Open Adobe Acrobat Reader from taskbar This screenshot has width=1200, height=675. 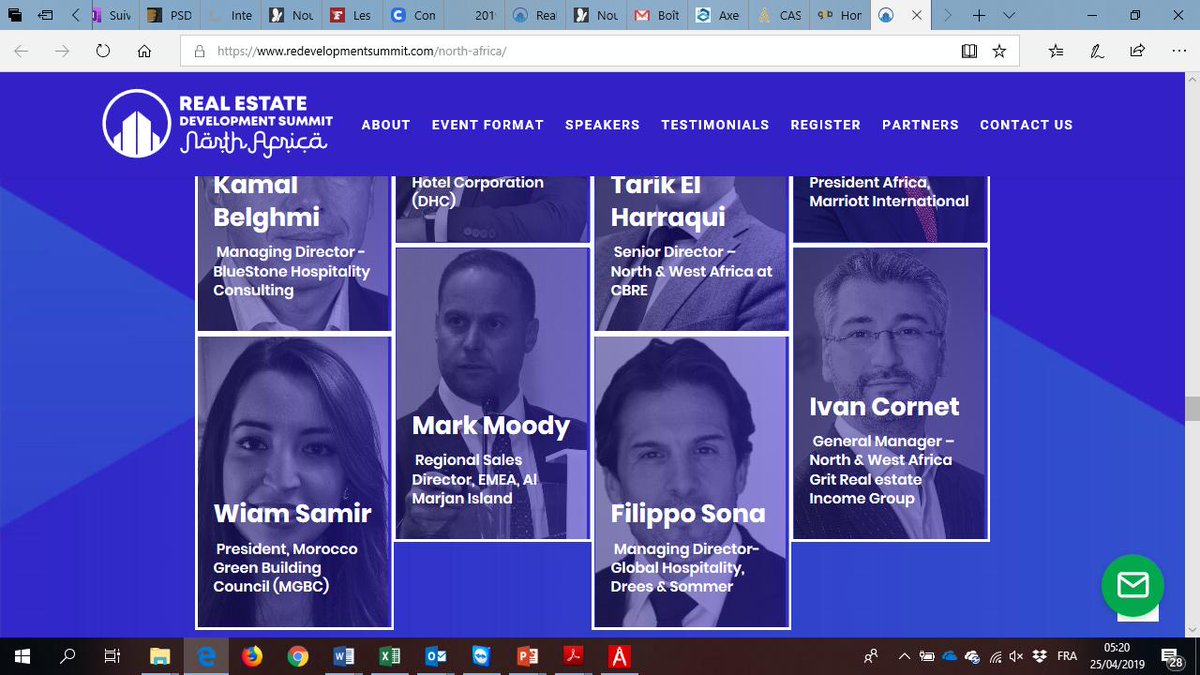pos(574,656)
